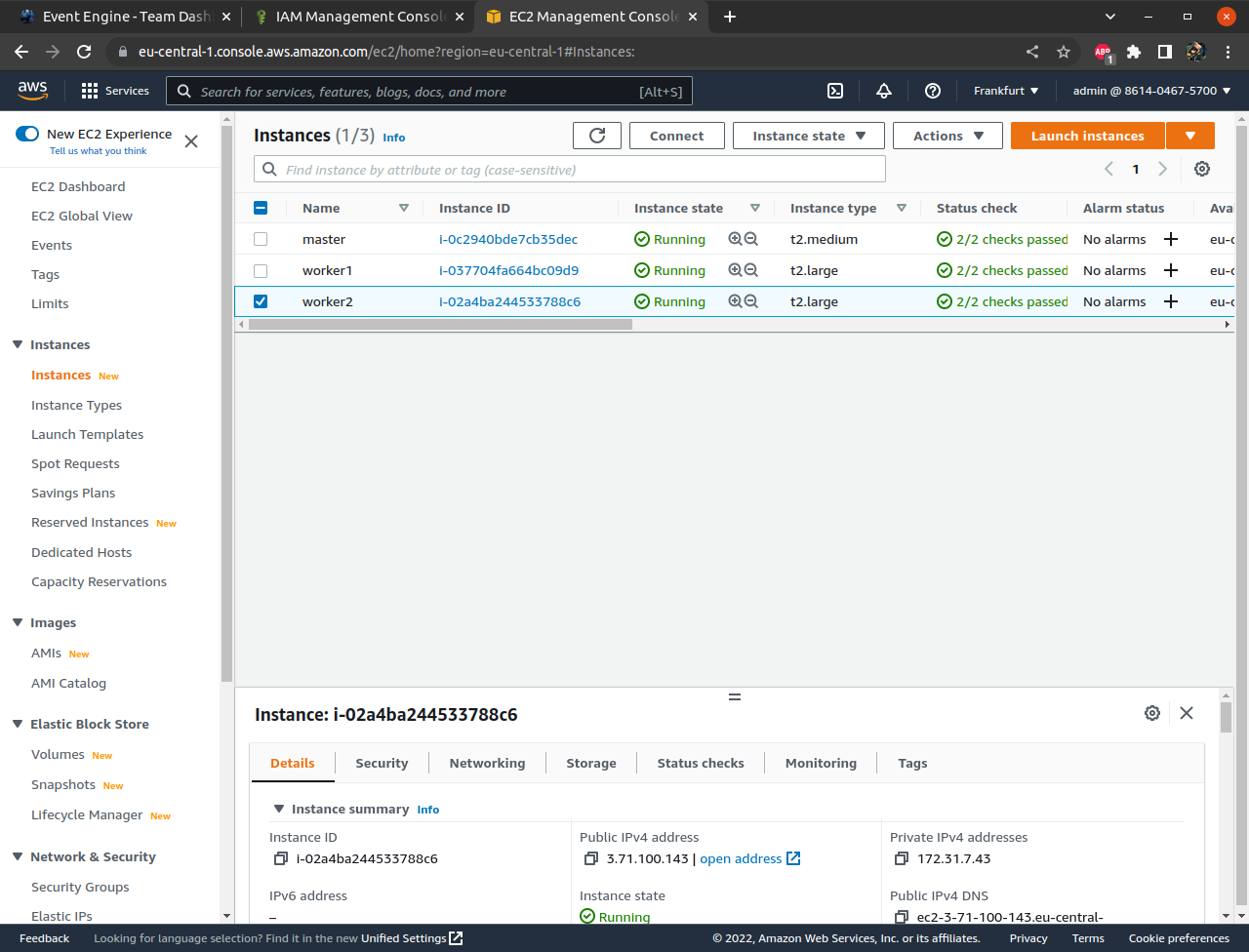This screenshot has width=1249, height=952.
Task: Zoom in on worker1 instance state
Action: (735, 270)
